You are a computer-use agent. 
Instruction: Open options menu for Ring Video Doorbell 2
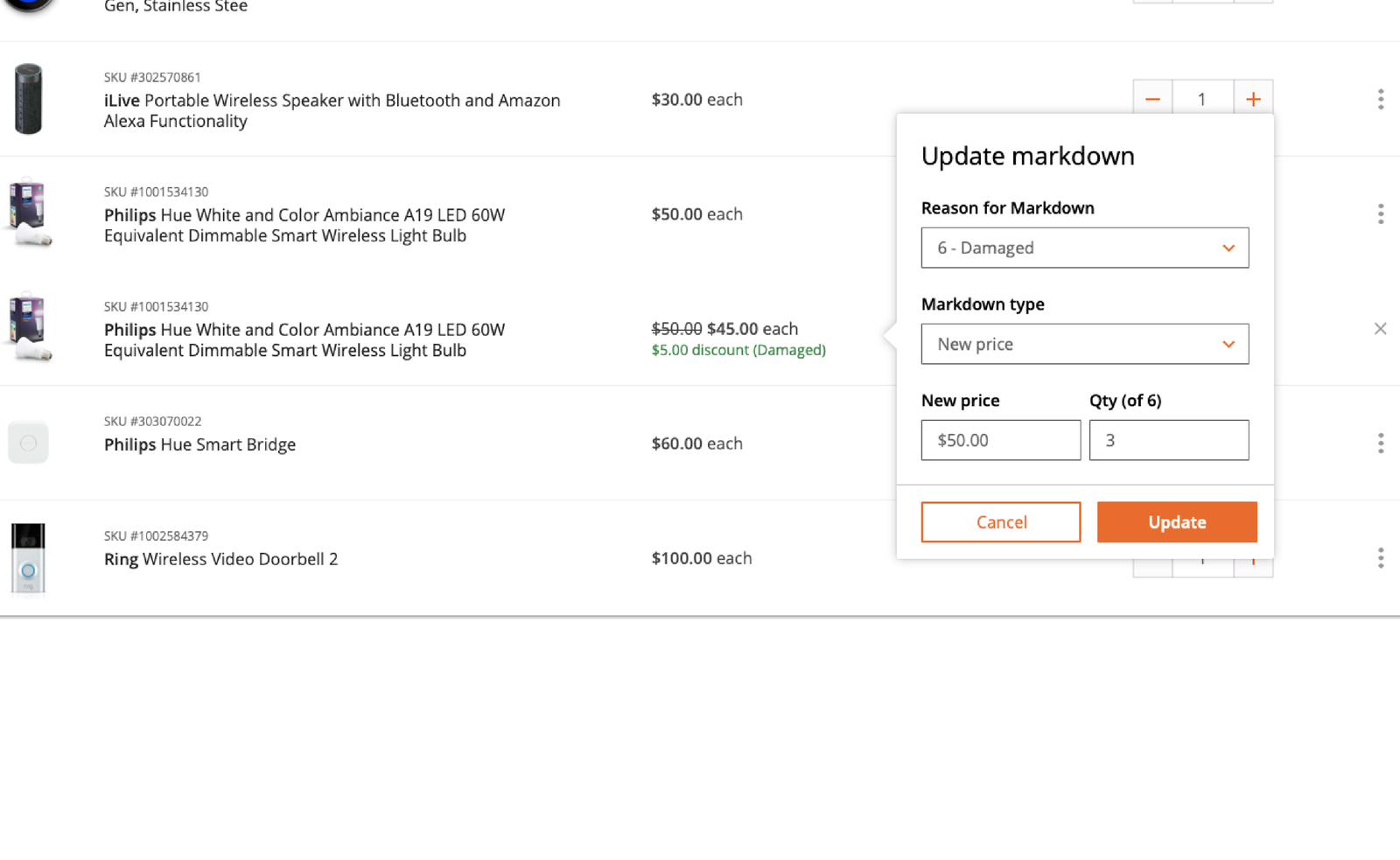point(1381,557)
